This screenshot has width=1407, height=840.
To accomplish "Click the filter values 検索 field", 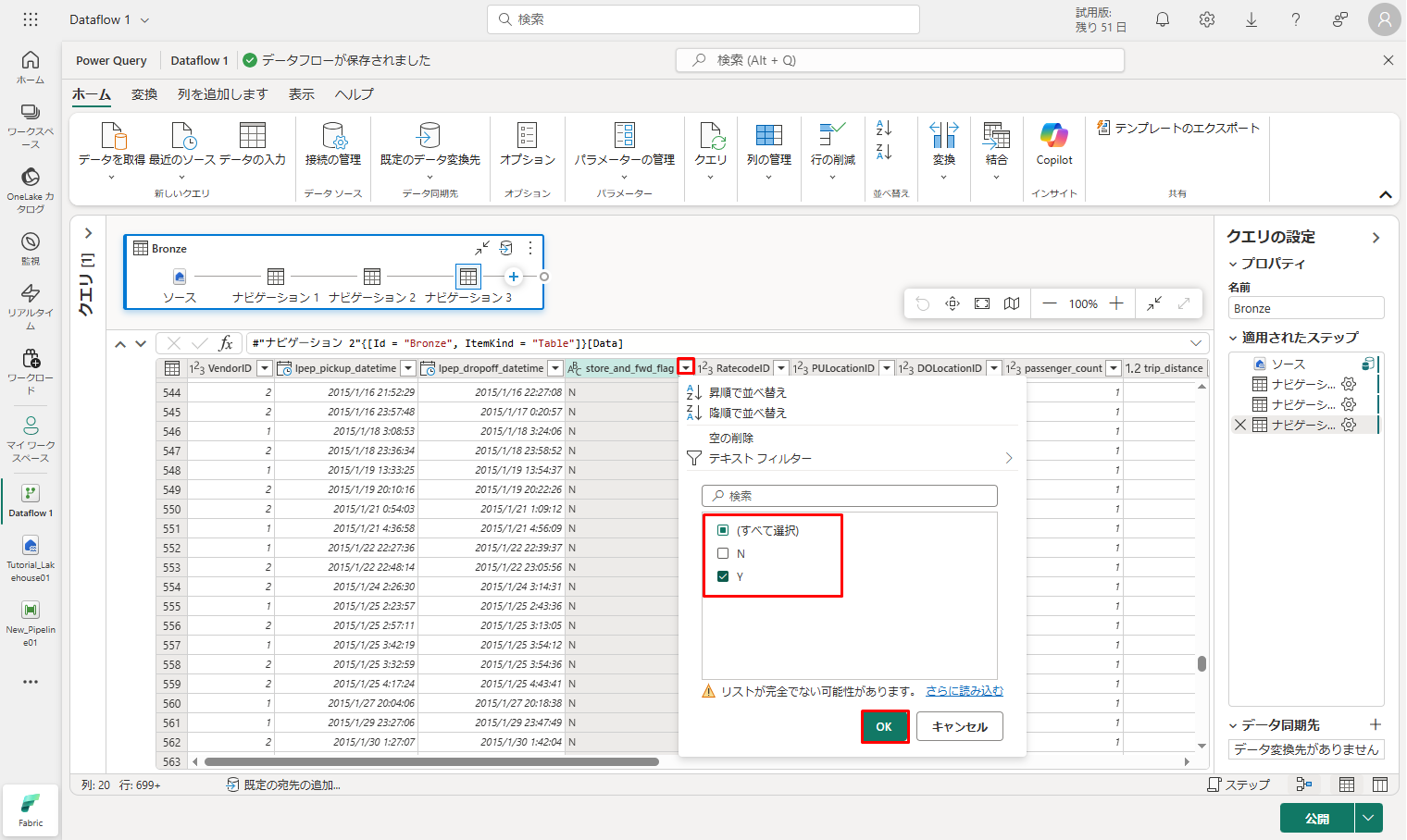I will (852, 496).
